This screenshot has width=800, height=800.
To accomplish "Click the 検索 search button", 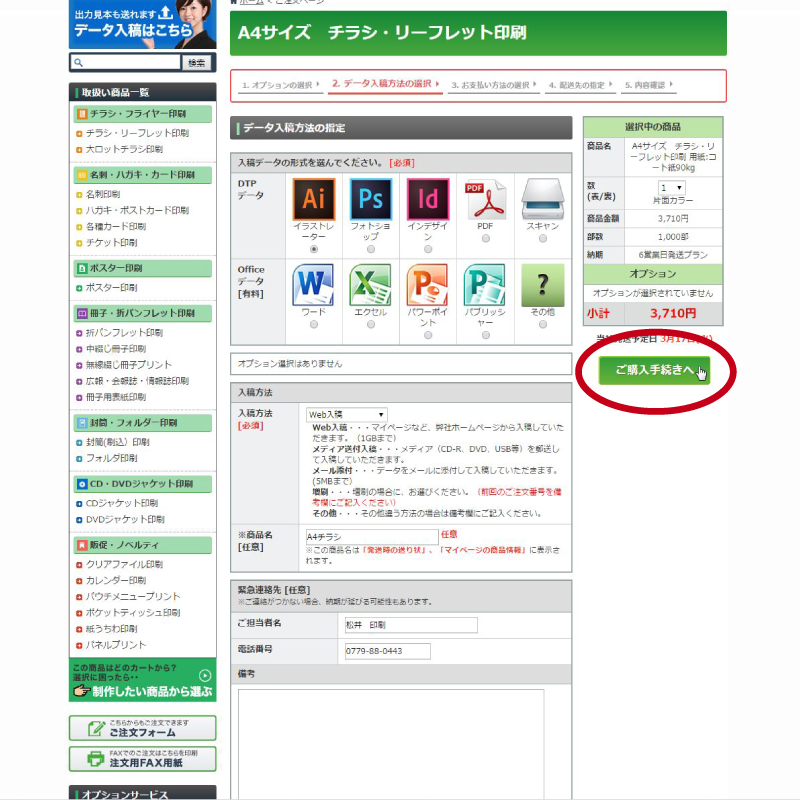I will (x=196, y=63).
